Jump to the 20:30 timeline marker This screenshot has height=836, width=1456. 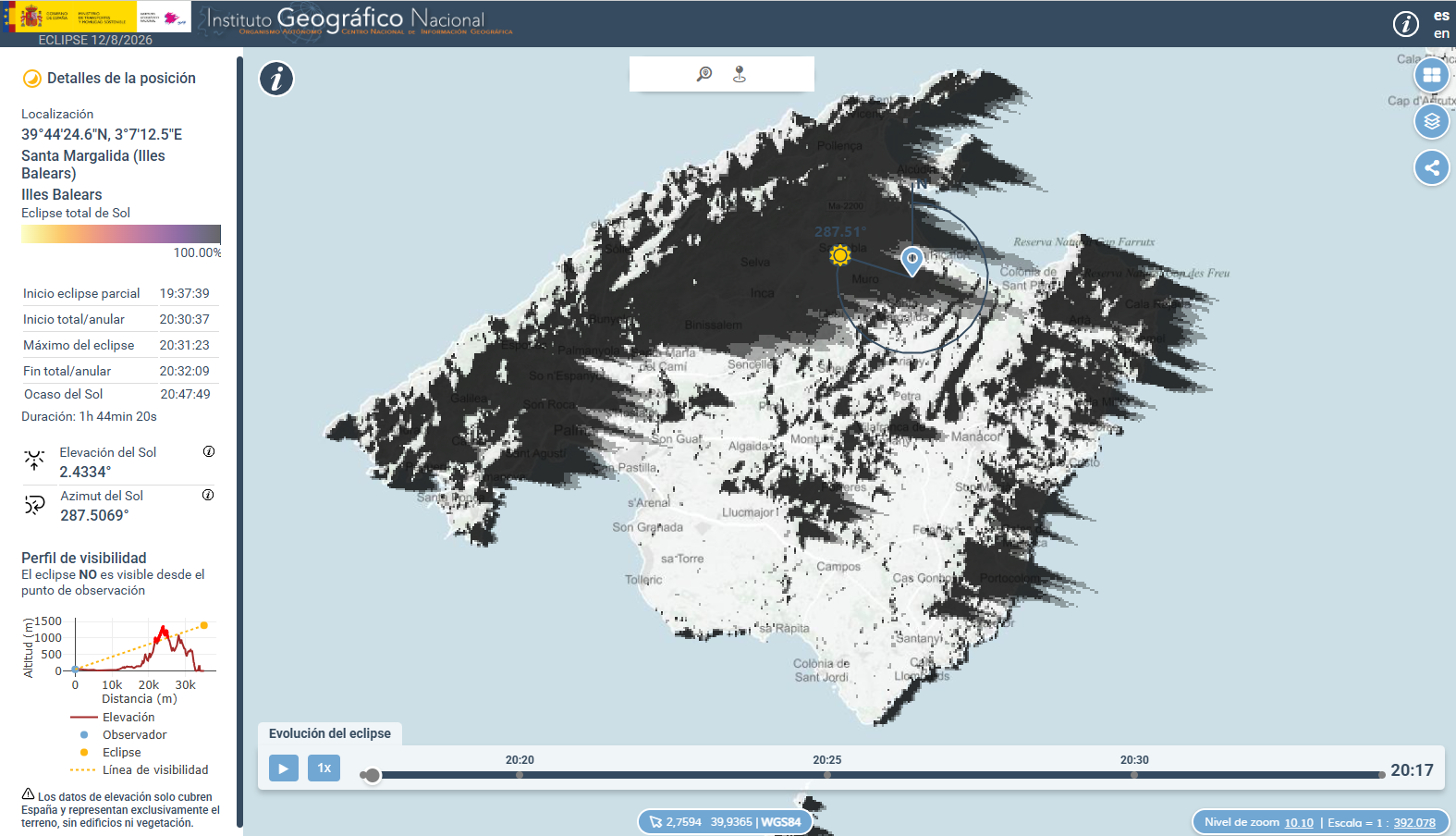(1134, 775)
